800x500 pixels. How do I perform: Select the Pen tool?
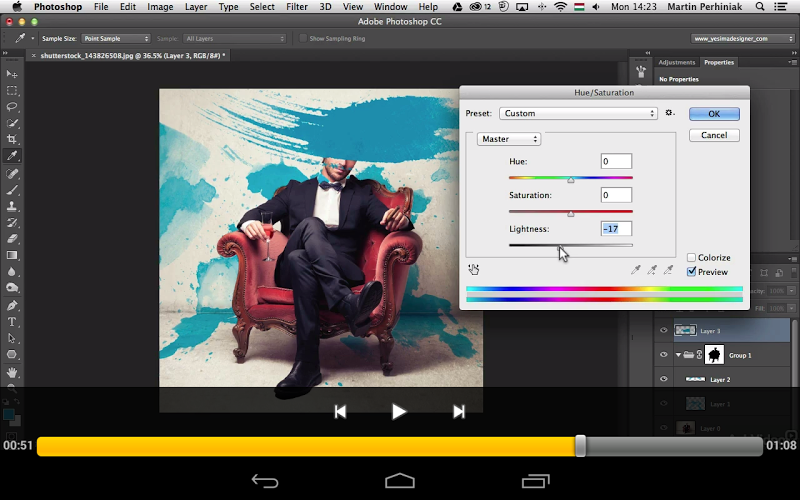12,305
